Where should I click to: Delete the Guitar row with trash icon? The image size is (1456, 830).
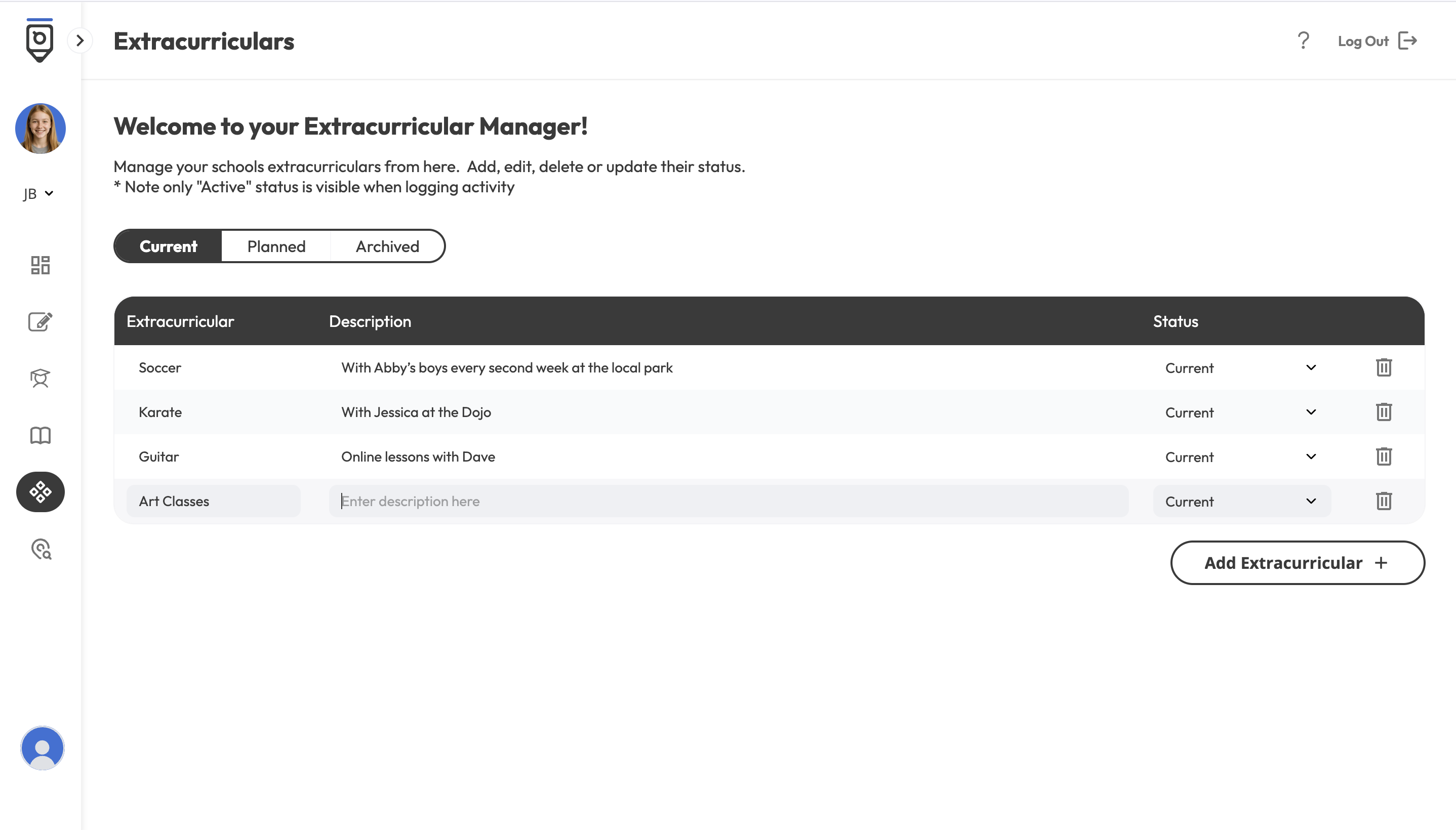[x=1384, y=456]
